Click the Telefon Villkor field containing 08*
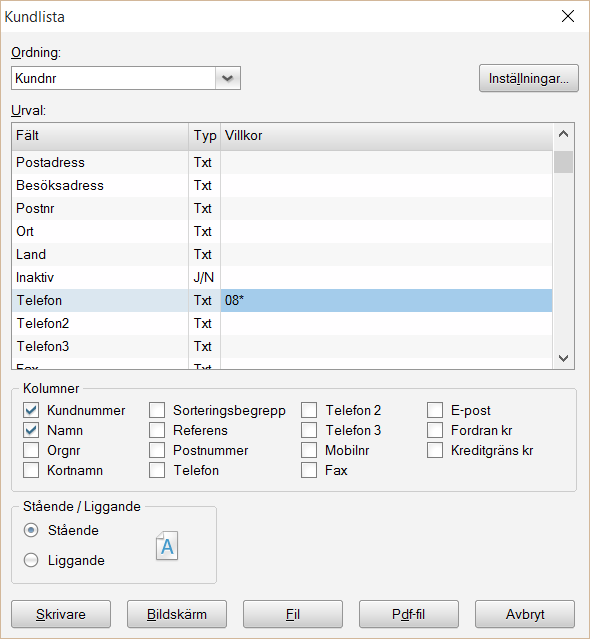This screenshot has width=590, height=639. point(386,300)
